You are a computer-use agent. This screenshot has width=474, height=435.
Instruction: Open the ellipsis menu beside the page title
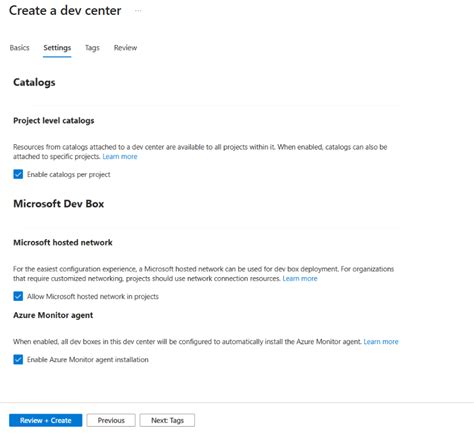pyautogui.click(x=138, y=11)
